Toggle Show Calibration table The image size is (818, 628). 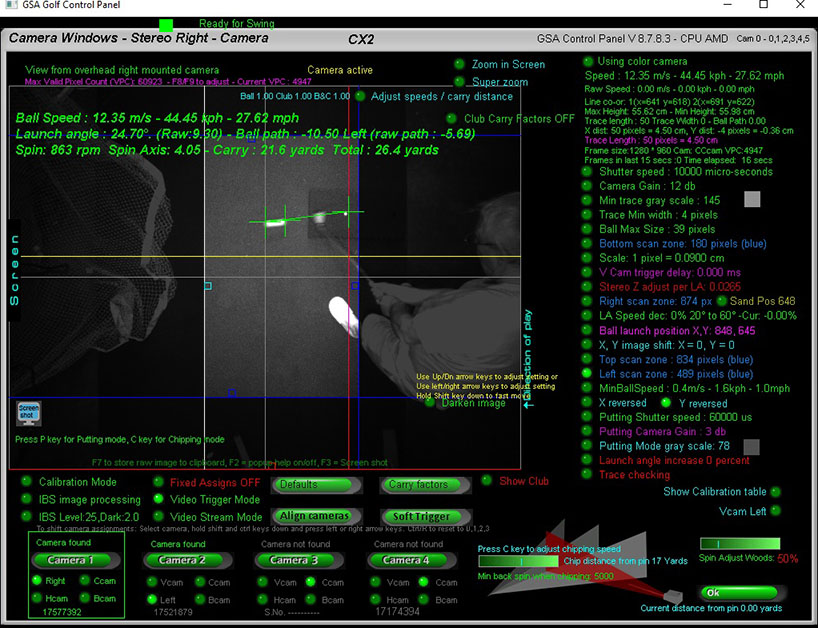(x=776, y=492)
